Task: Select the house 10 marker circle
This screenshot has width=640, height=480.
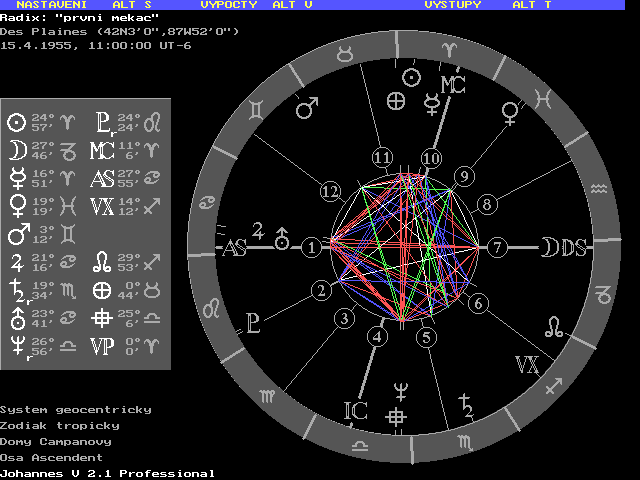Action: pos(431,158)
